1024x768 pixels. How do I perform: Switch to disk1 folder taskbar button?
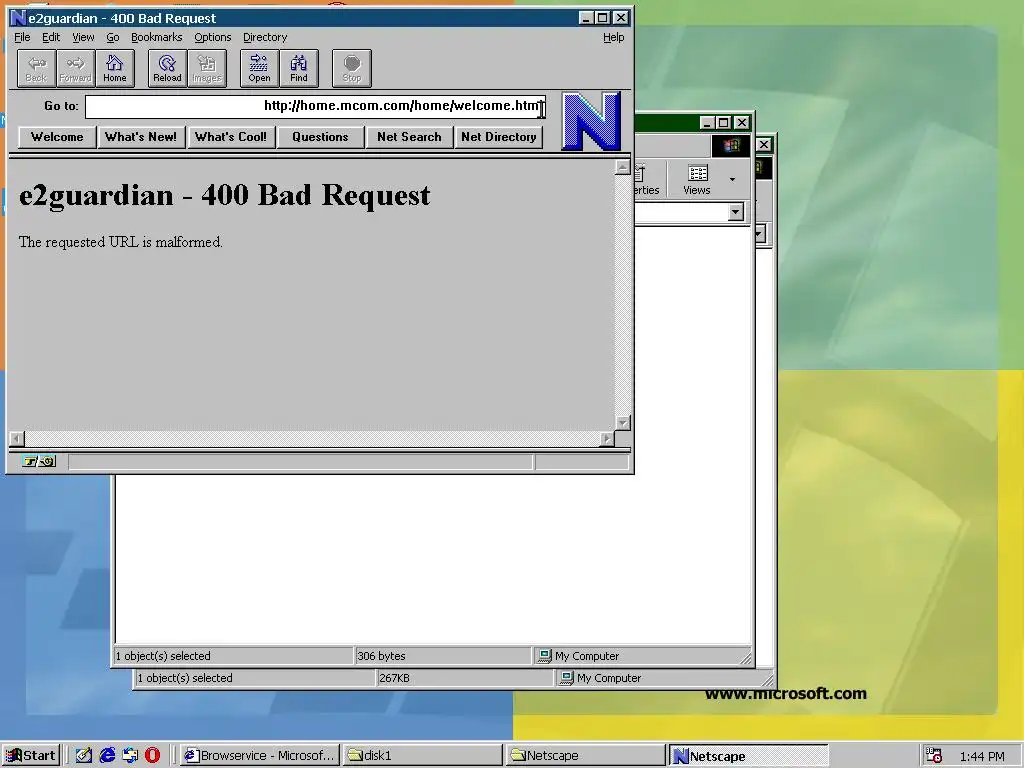(423, 756)
